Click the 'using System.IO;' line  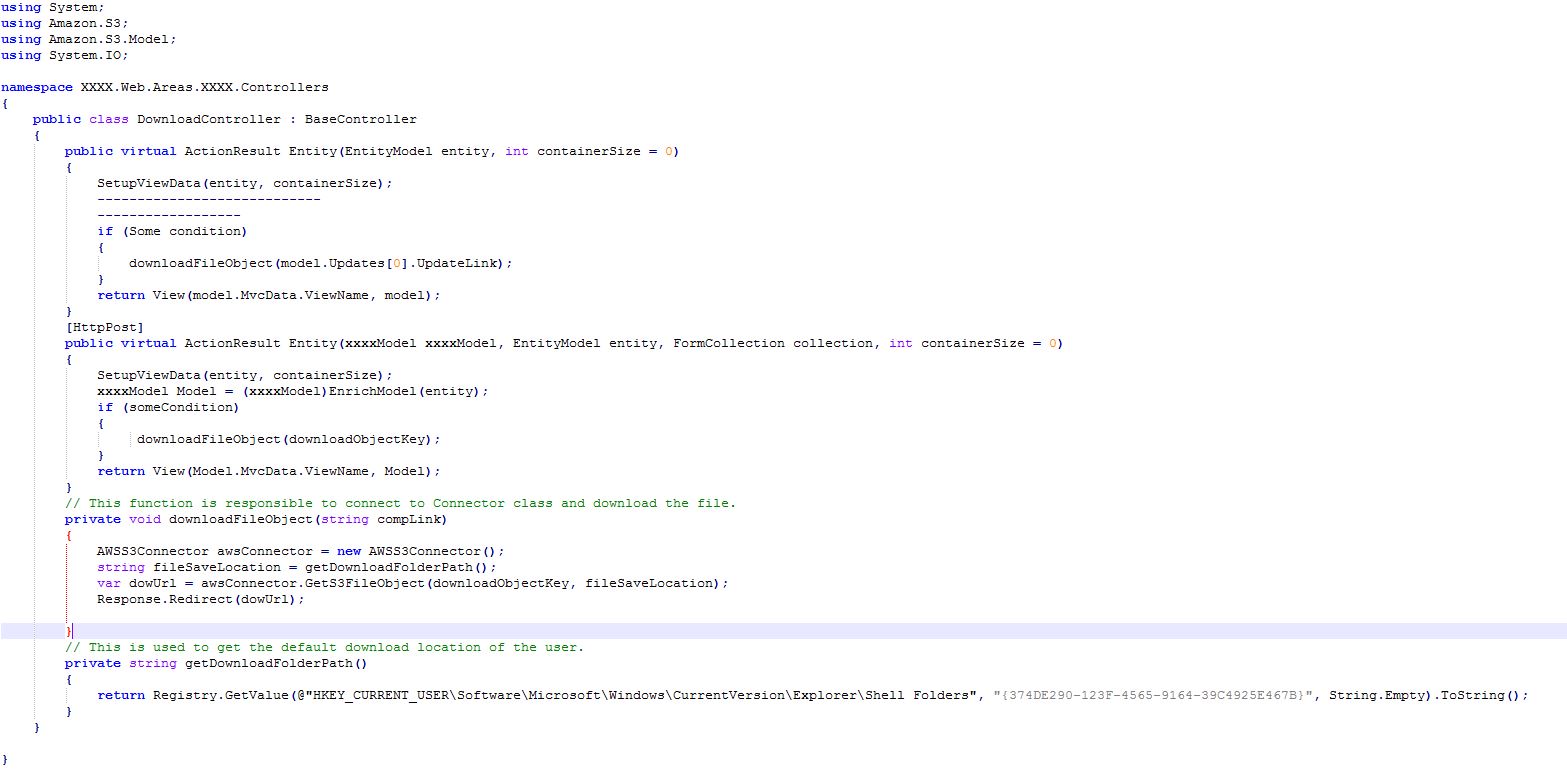64,55
